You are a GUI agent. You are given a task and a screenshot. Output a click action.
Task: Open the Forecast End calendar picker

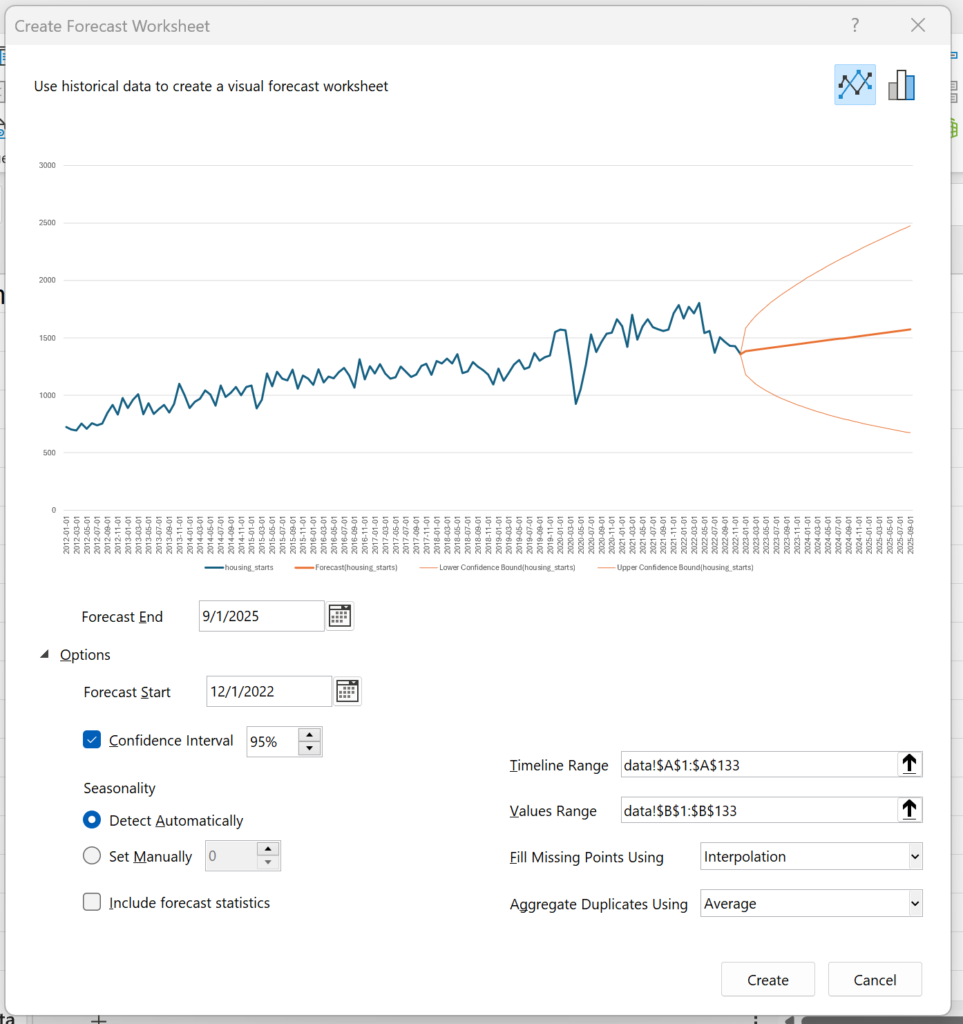[340, 616]
